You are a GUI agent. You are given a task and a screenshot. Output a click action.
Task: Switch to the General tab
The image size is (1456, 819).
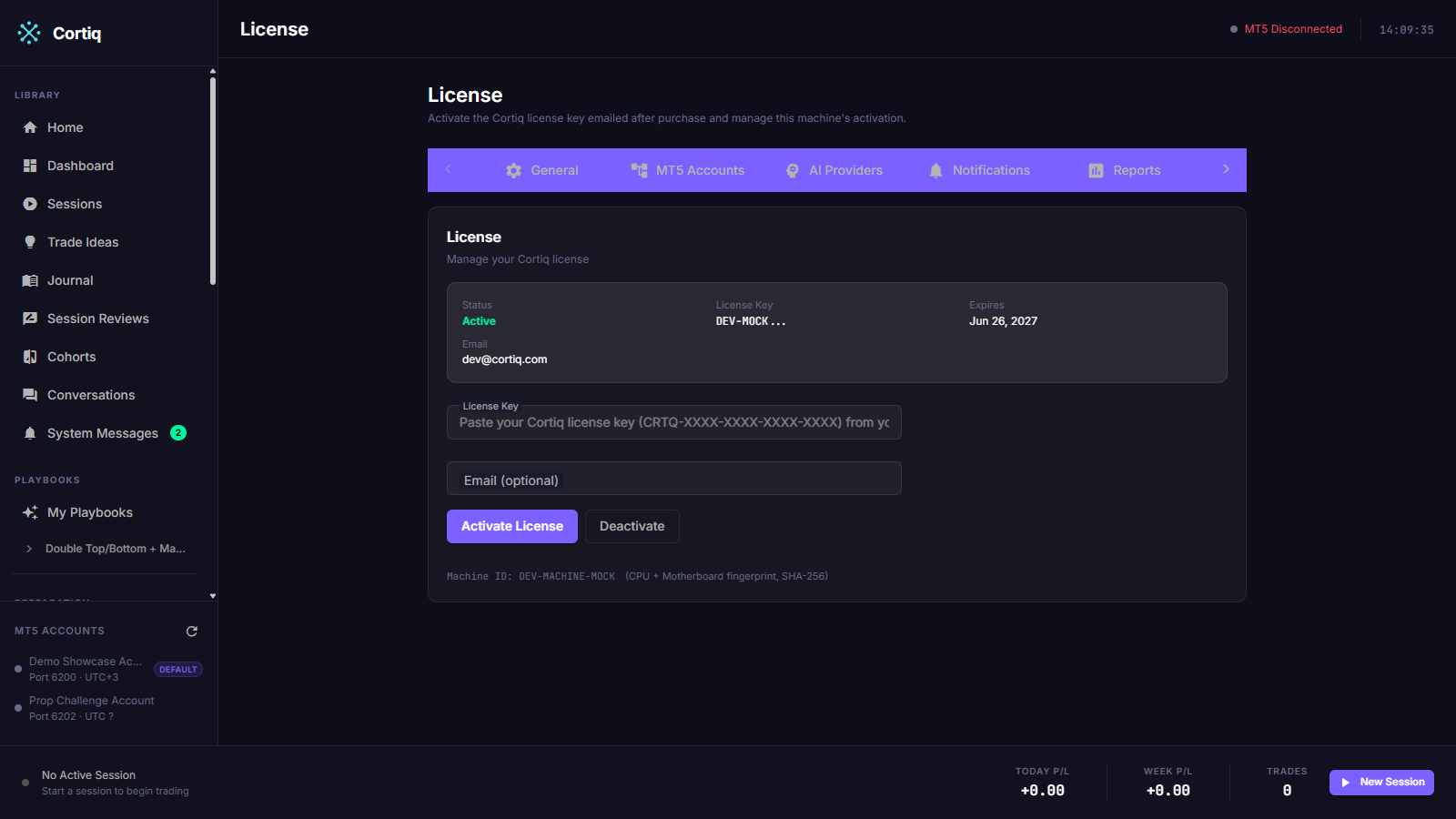pyautogui.click(x=541, y=170)
